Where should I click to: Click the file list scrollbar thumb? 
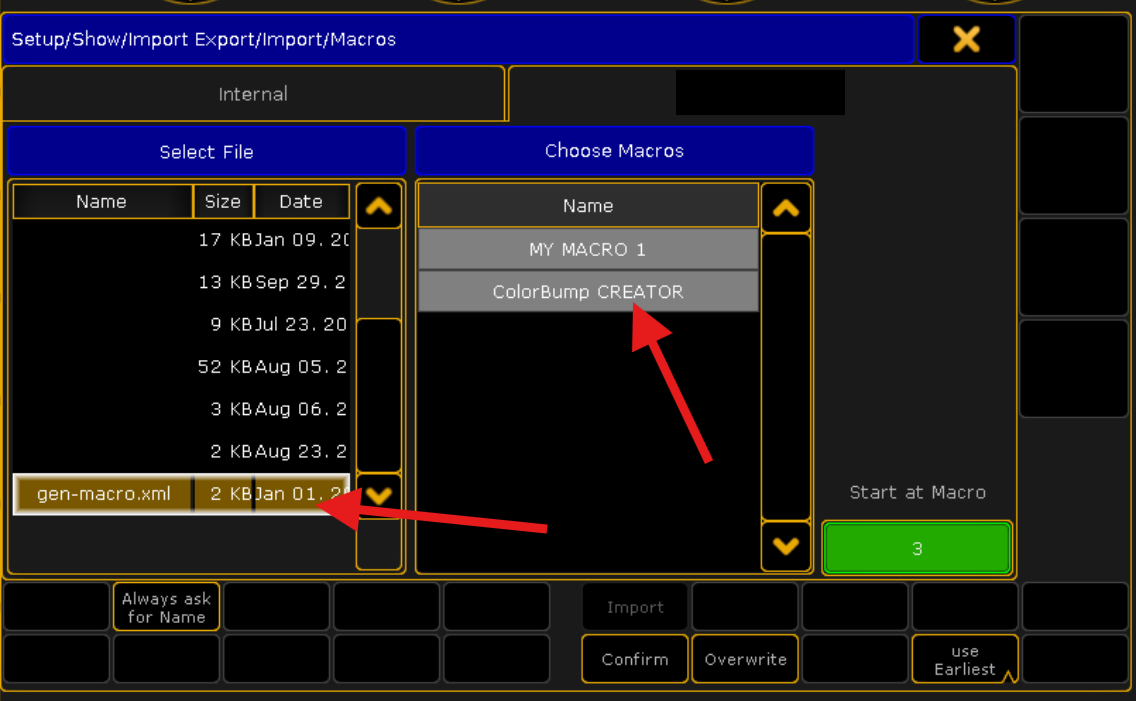tap(379, 395)
